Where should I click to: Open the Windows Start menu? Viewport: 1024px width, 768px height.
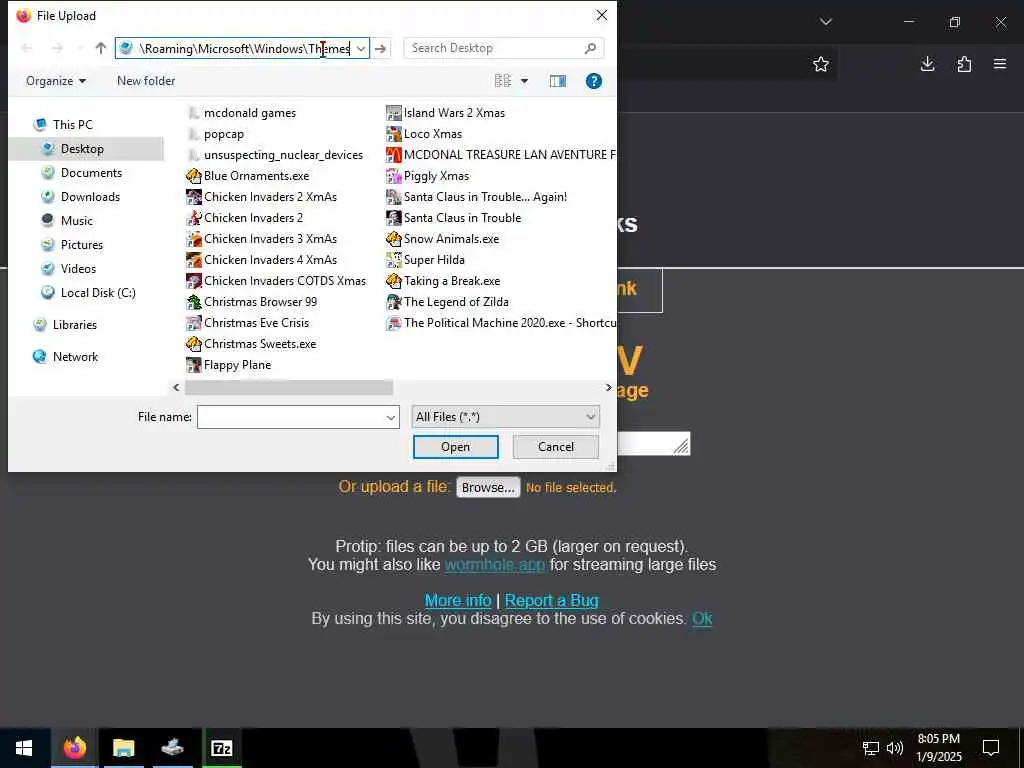click(x=24, y=748)
